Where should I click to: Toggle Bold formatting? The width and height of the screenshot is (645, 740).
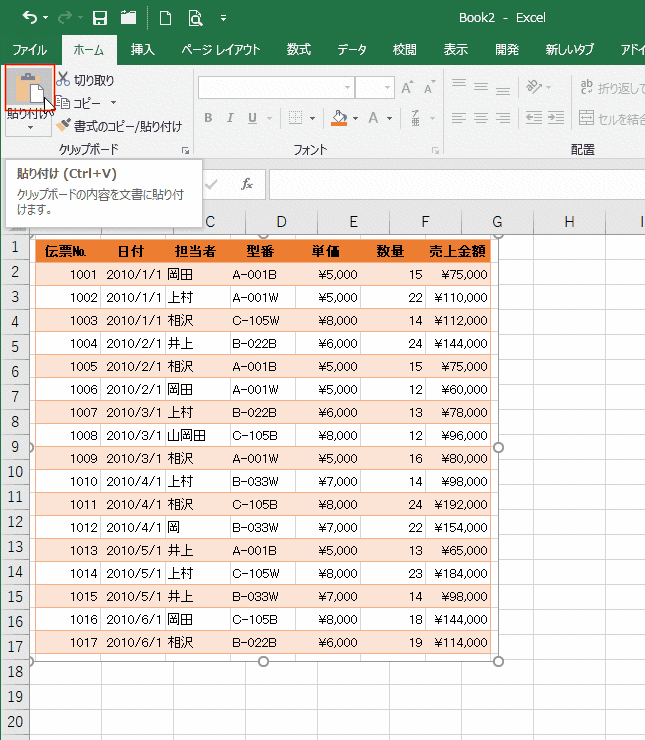208,118
